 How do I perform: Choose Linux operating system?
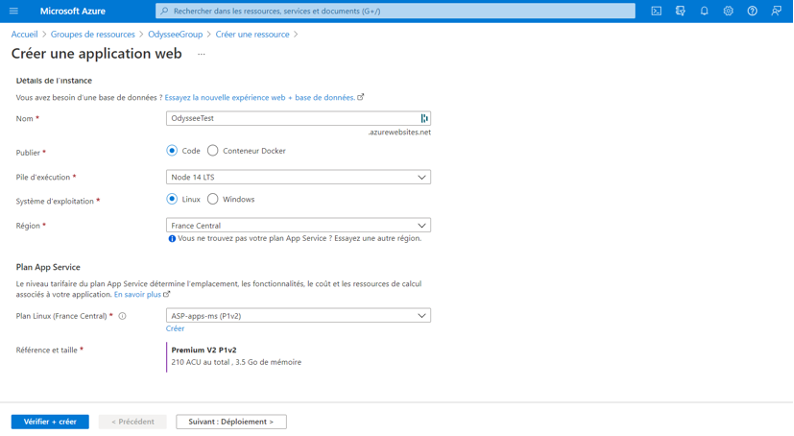pos(172,199)
